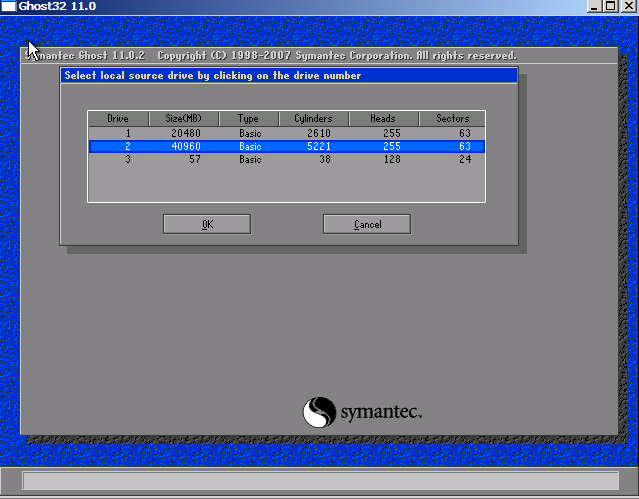The width and height of the screenshot is (639, 499).
Task: Click the Size(MB) column header
Action: (184, 119)
